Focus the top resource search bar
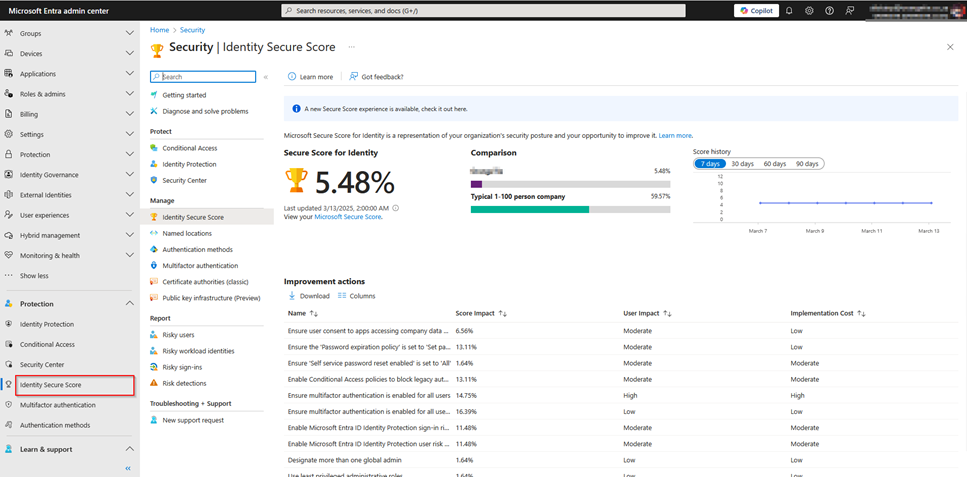 pyautogui.click(x=483, y=10)
